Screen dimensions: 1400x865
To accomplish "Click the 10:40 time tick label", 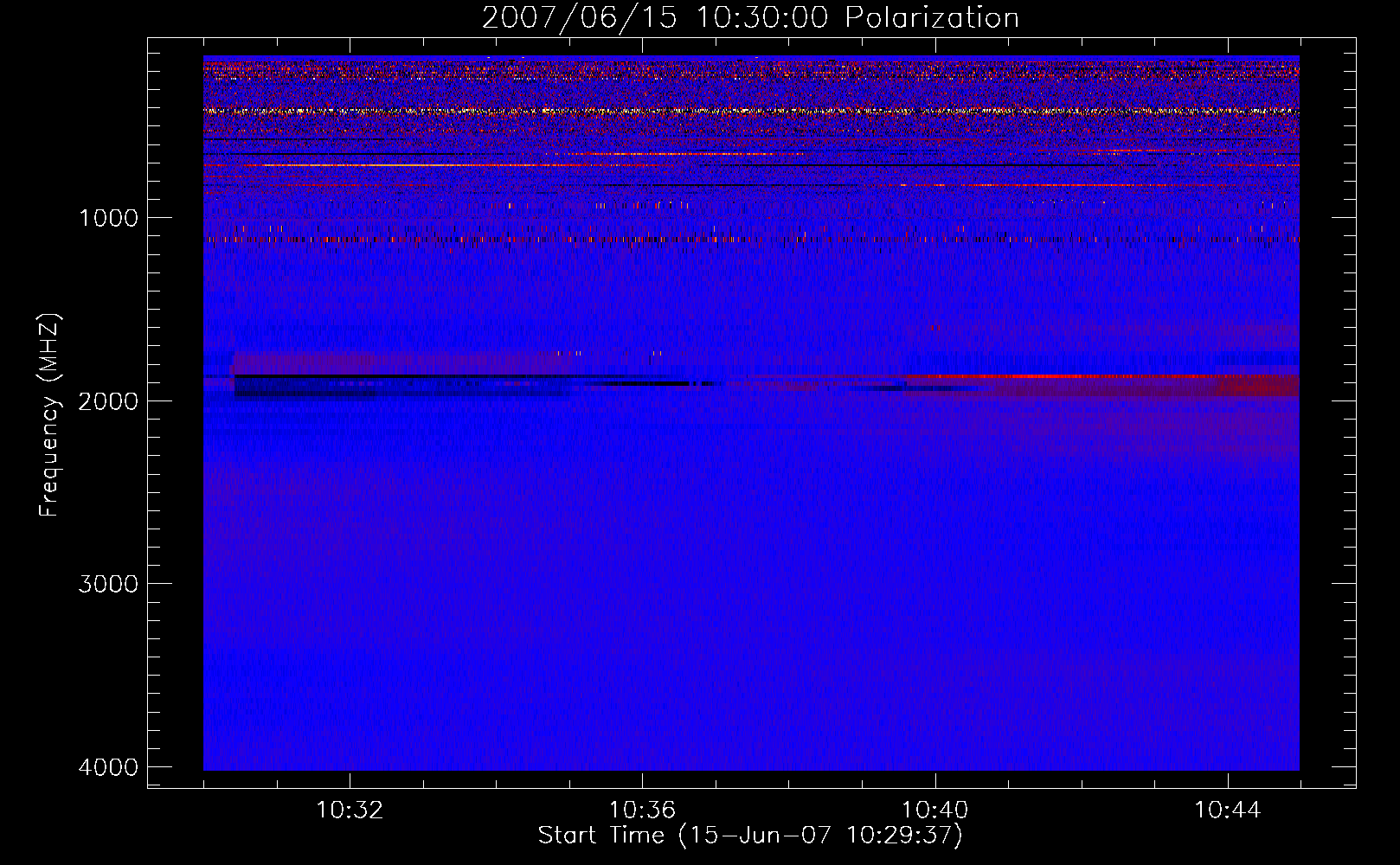I will click(935, 811).
